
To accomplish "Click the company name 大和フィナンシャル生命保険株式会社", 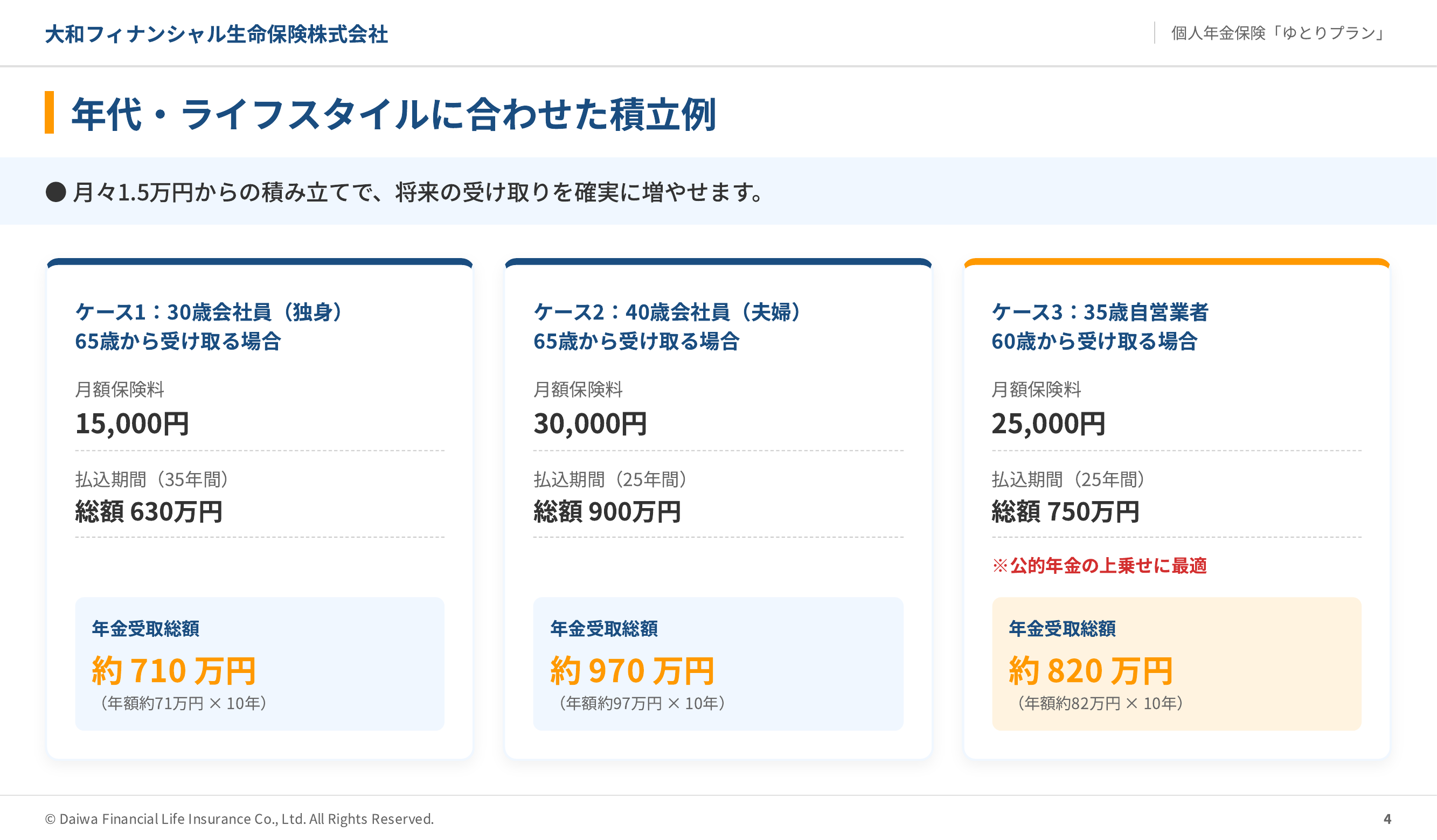I will coord(216,34).
